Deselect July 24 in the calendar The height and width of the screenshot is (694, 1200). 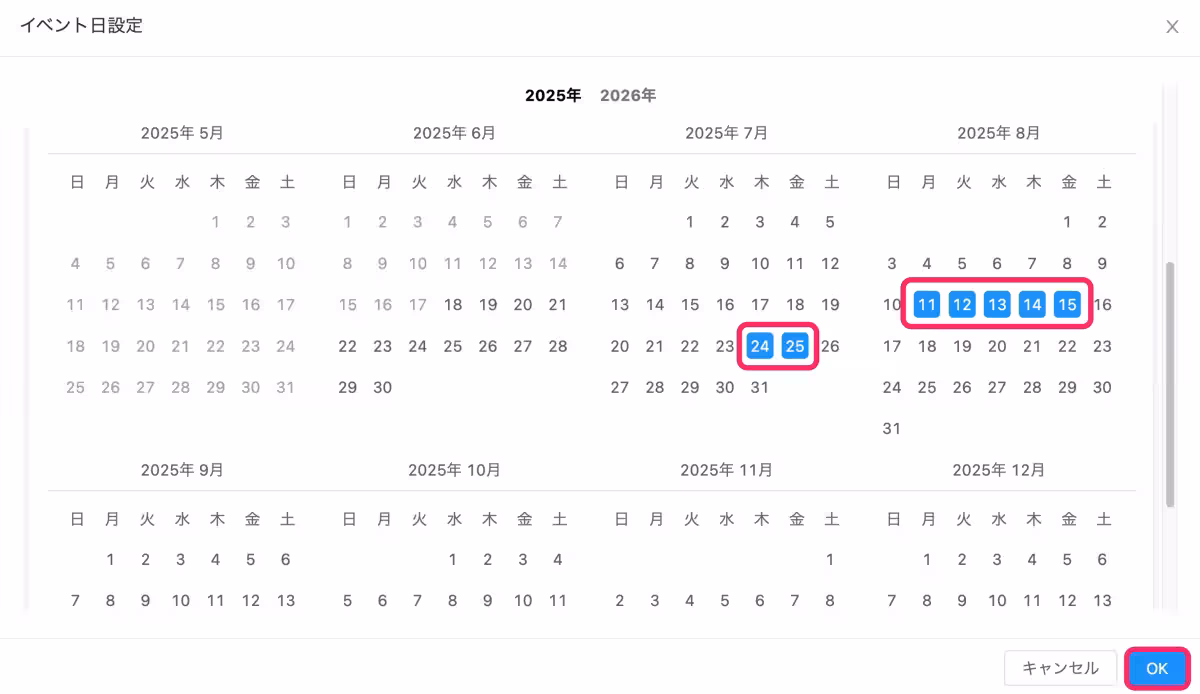[760, 346]
